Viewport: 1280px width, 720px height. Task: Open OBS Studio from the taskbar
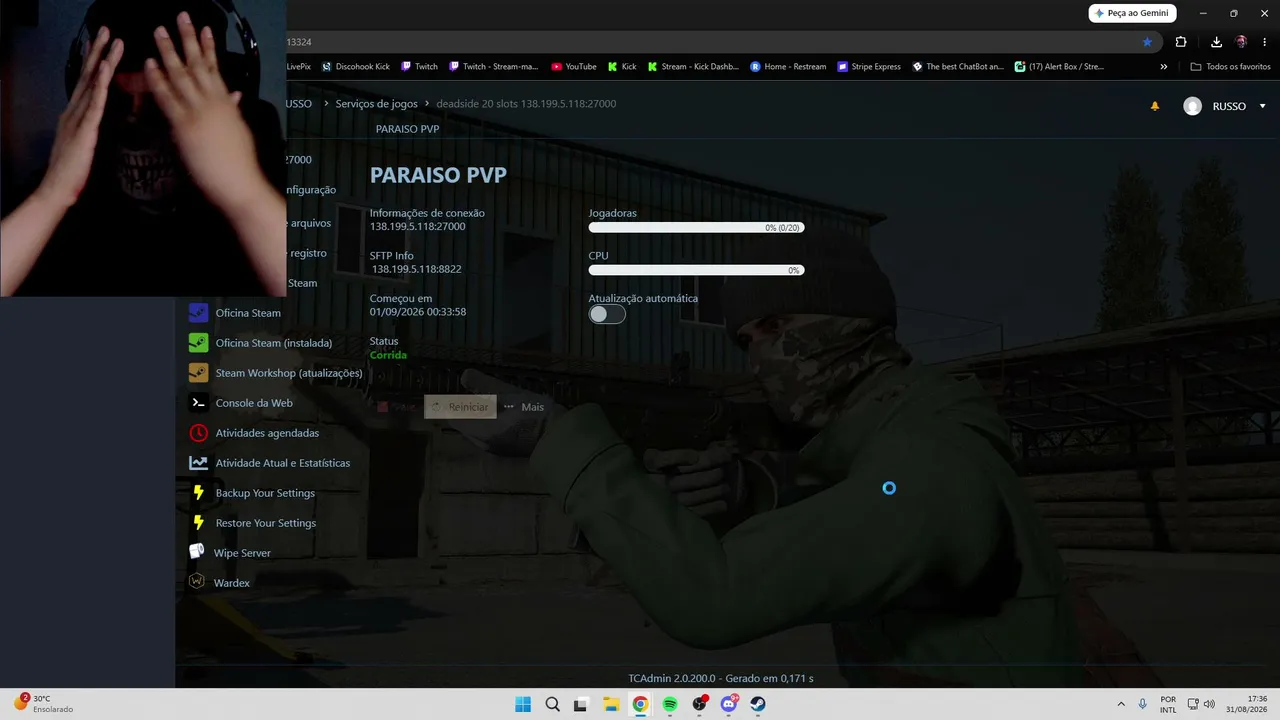pyautogui.click(x=700, y=704)
